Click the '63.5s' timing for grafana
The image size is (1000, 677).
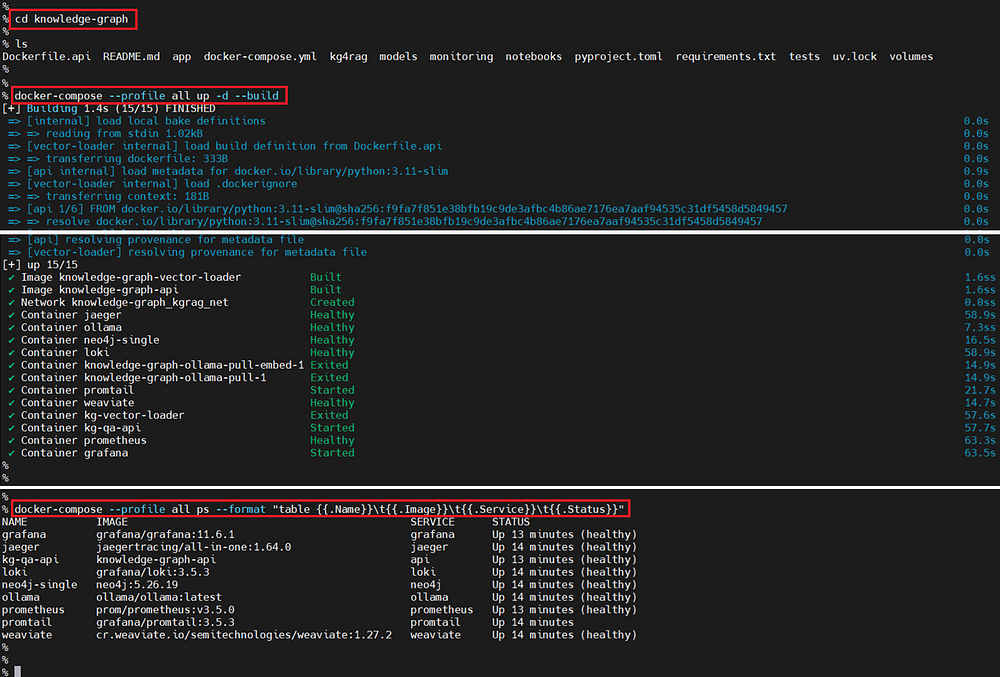click(980, 453)
